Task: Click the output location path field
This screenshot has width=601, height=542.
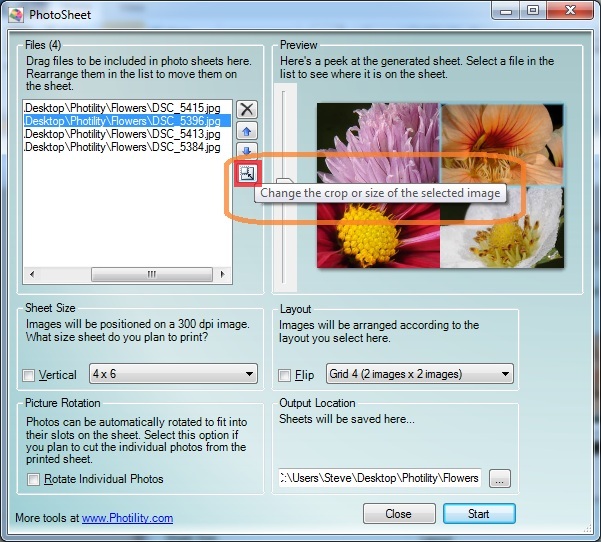Action: pyautogui.click(x=379, y=478)
